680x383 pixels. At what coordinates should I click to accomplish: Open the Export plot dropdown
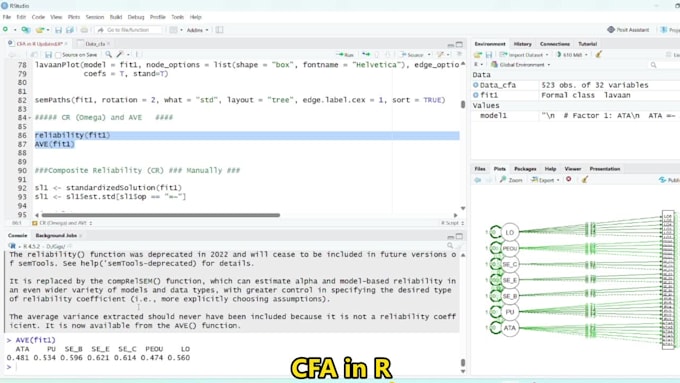[545, 180]
